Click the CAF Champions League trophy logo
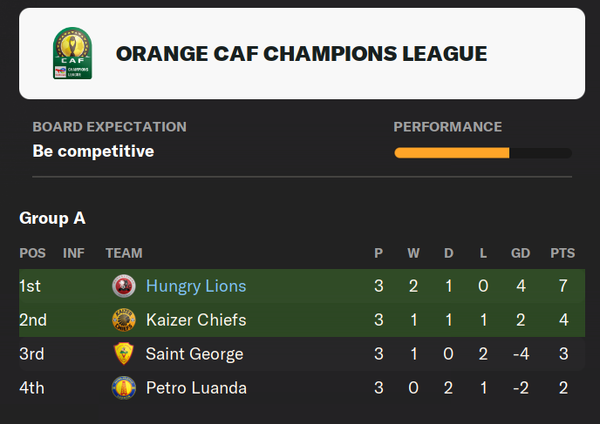600x424 pixels. [x=72, y=53]
